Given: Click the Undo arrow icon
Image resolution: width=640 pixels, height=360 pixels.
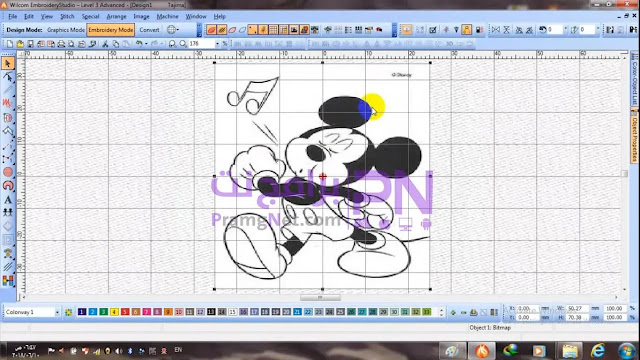Looking at the screenshot, I should 139,44.
